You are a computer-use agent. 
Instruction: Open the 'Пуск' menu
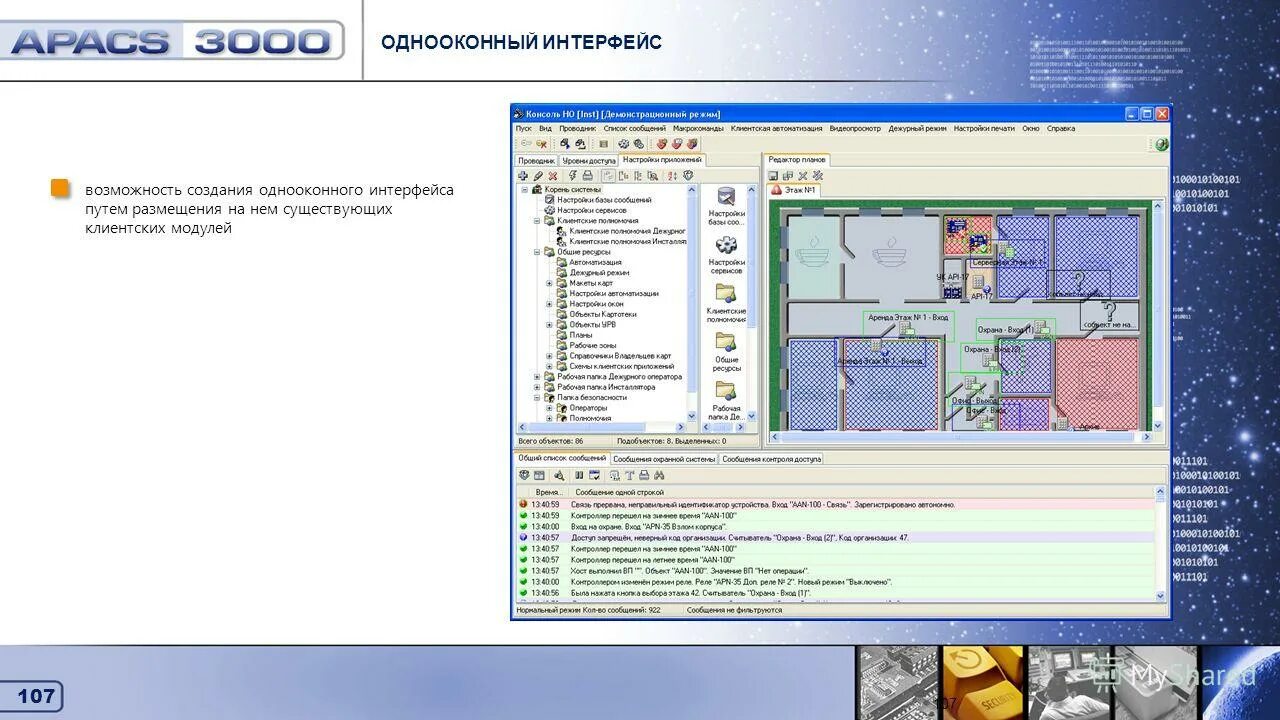[x=524, y=128]
